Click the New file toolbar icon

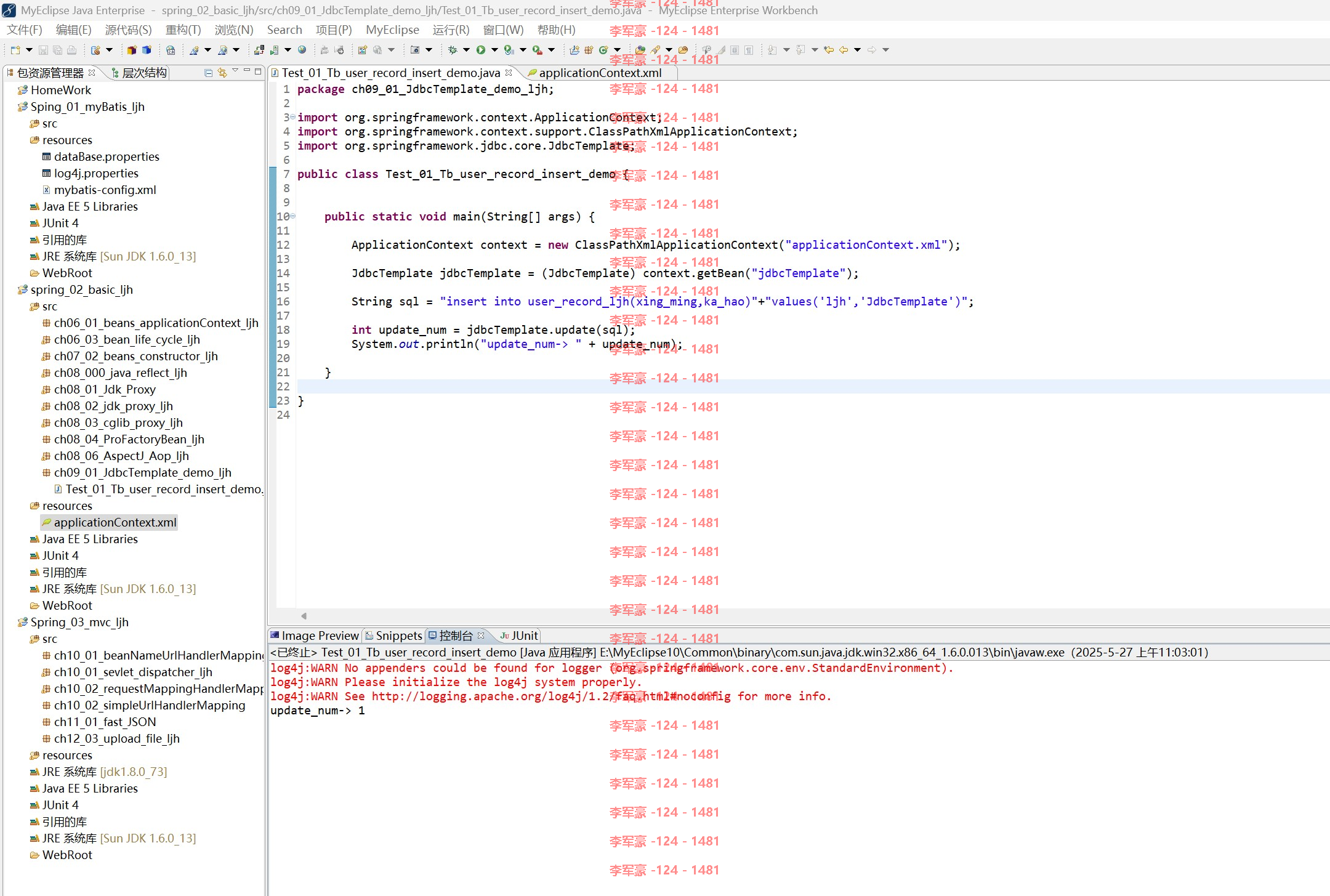(x=15, y=50)
